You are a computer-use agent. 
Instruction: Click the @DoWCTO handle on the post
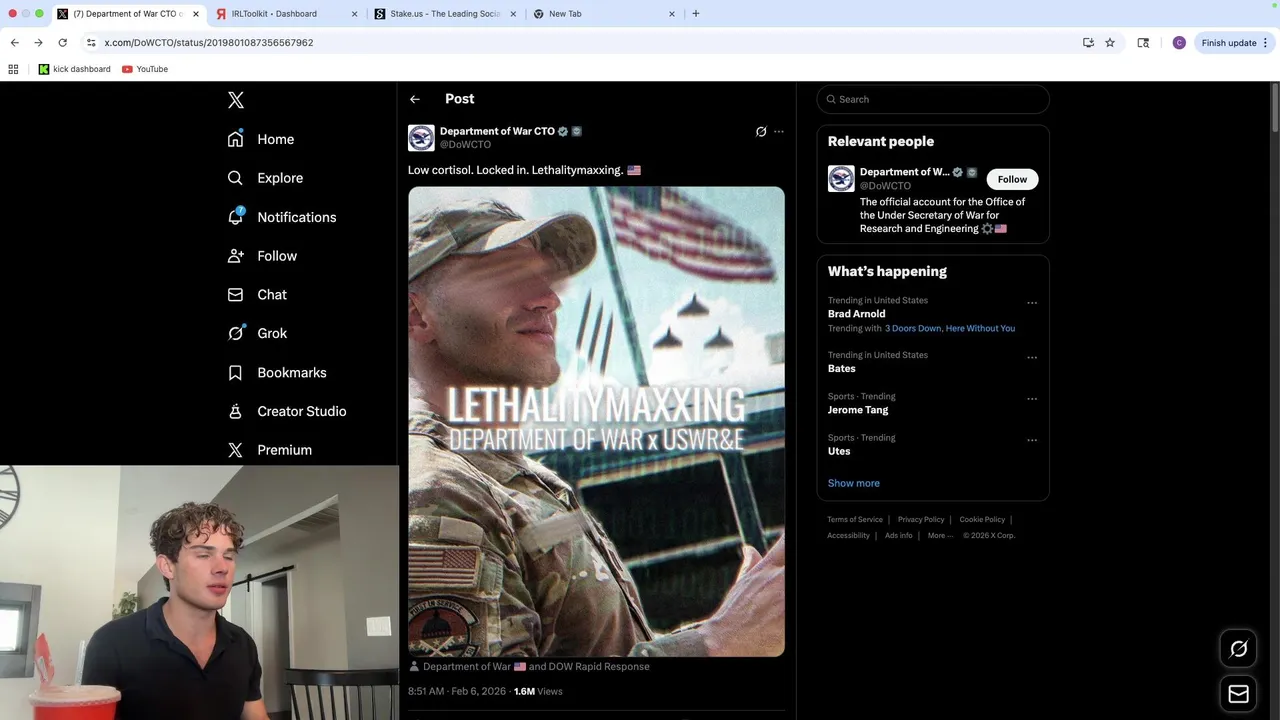tap(465, 145)
